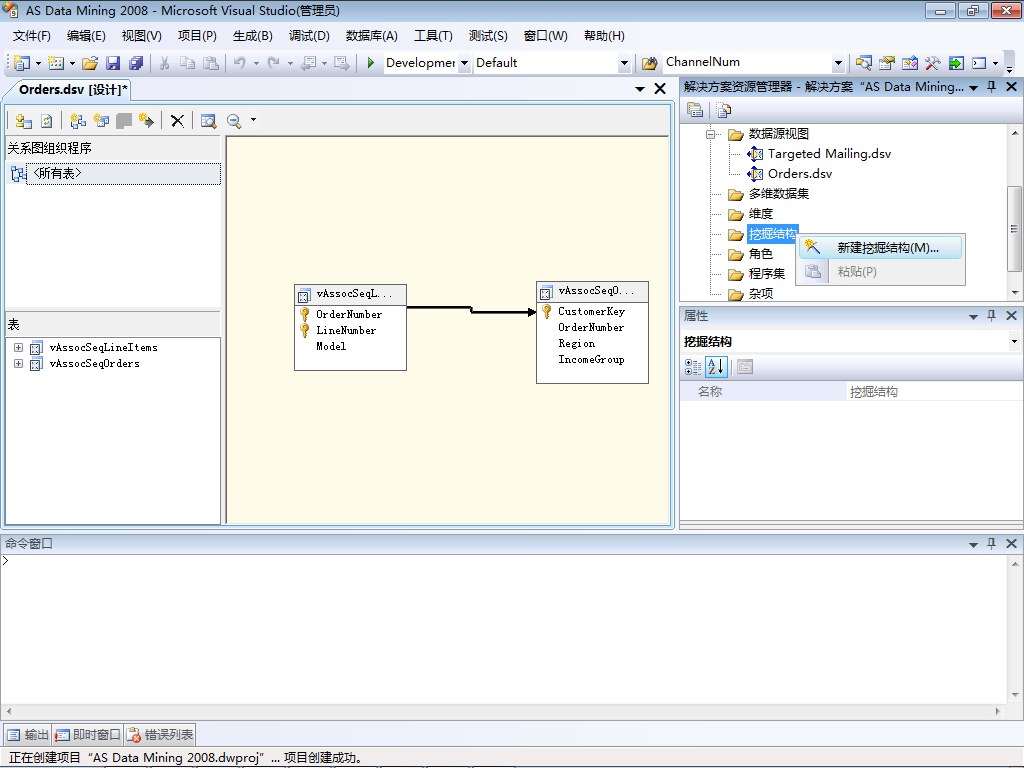
Task: Open the Solution Explorer toolbar icon
Action: (x=863, y=63)
